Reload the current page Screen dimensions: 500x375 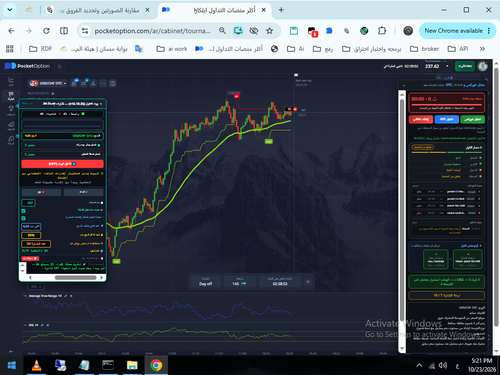pos(46,31)
